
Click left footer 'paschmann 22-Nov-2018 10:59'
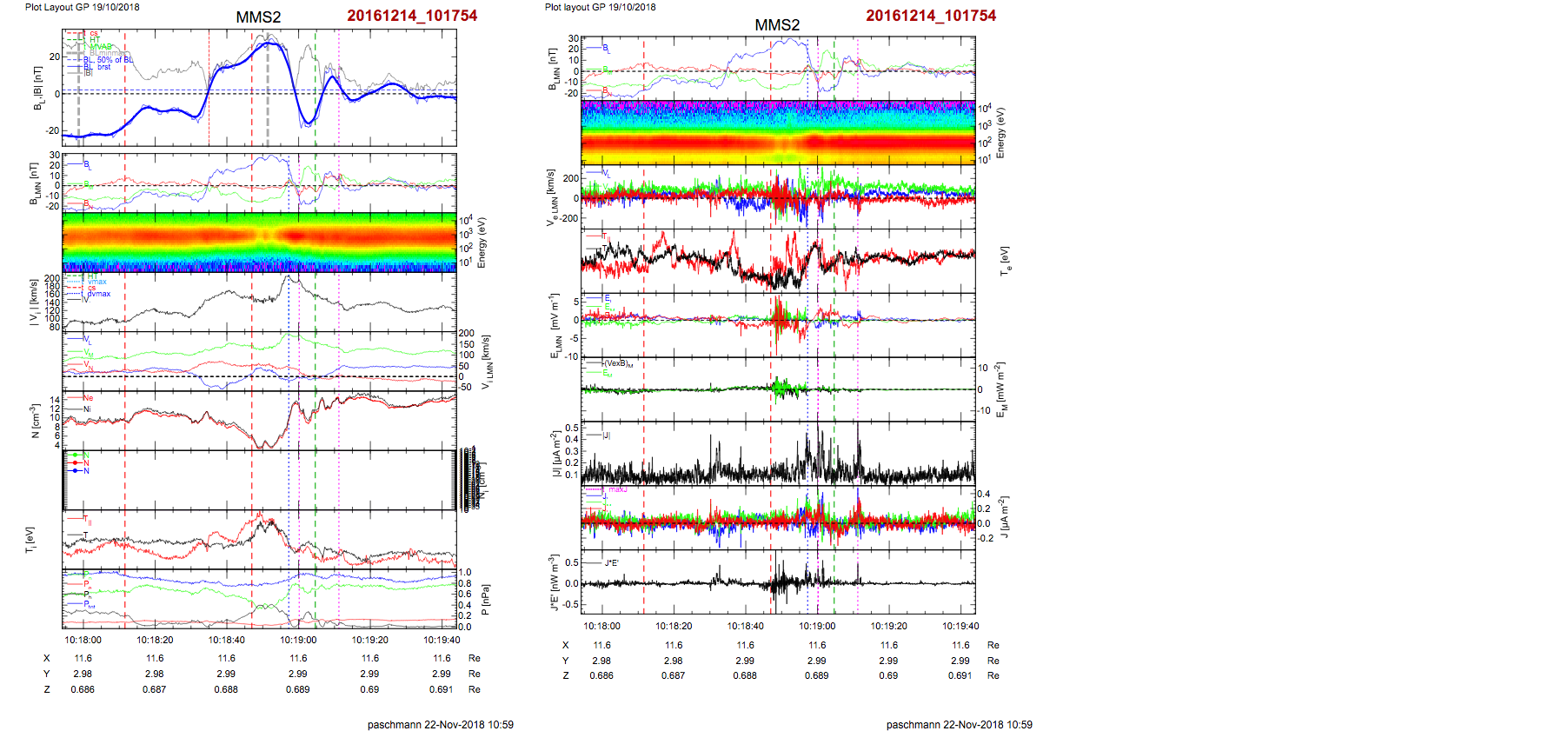[x=440, y=724]
